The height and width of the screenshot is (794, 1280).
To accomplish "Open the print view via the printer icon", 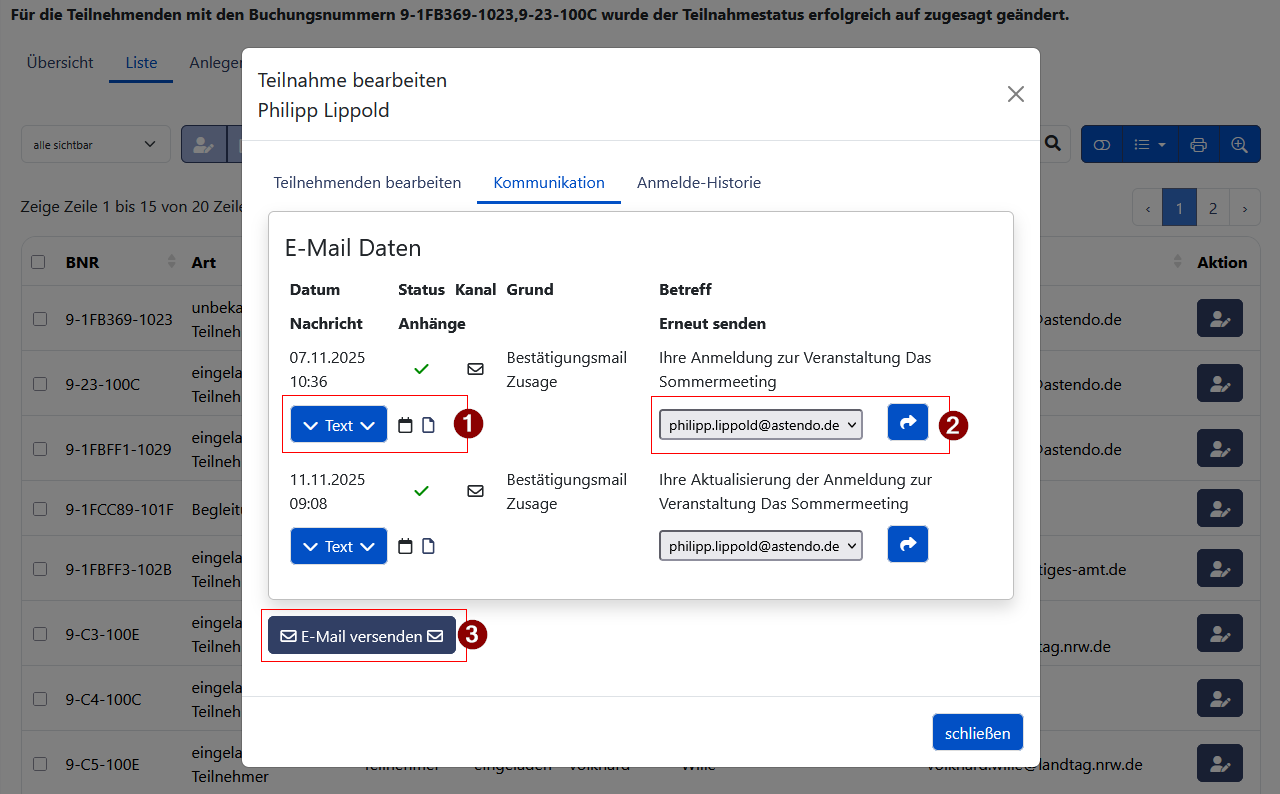I will (1198, 144).
